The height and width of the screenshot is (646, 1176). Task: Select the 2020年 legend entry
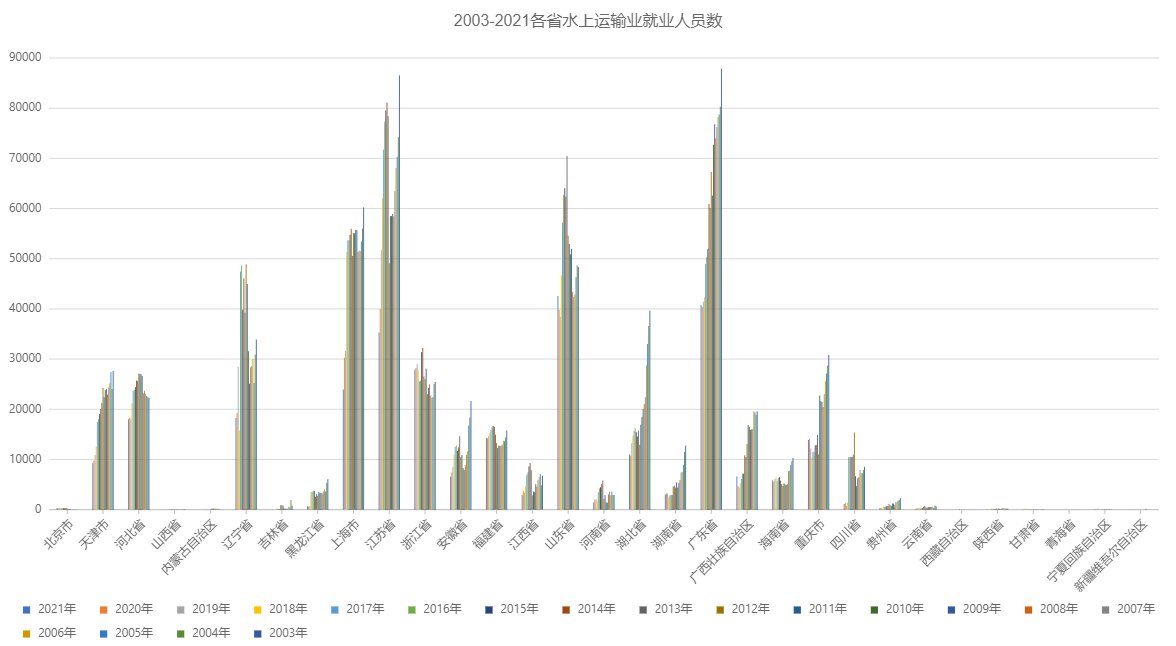(x=126, y=608)
